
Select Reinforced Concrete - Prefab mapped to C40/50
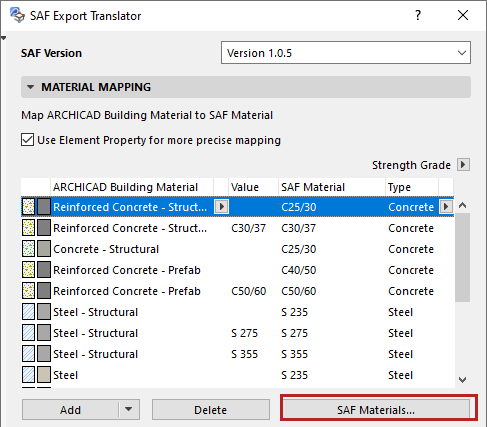[127, 270]
